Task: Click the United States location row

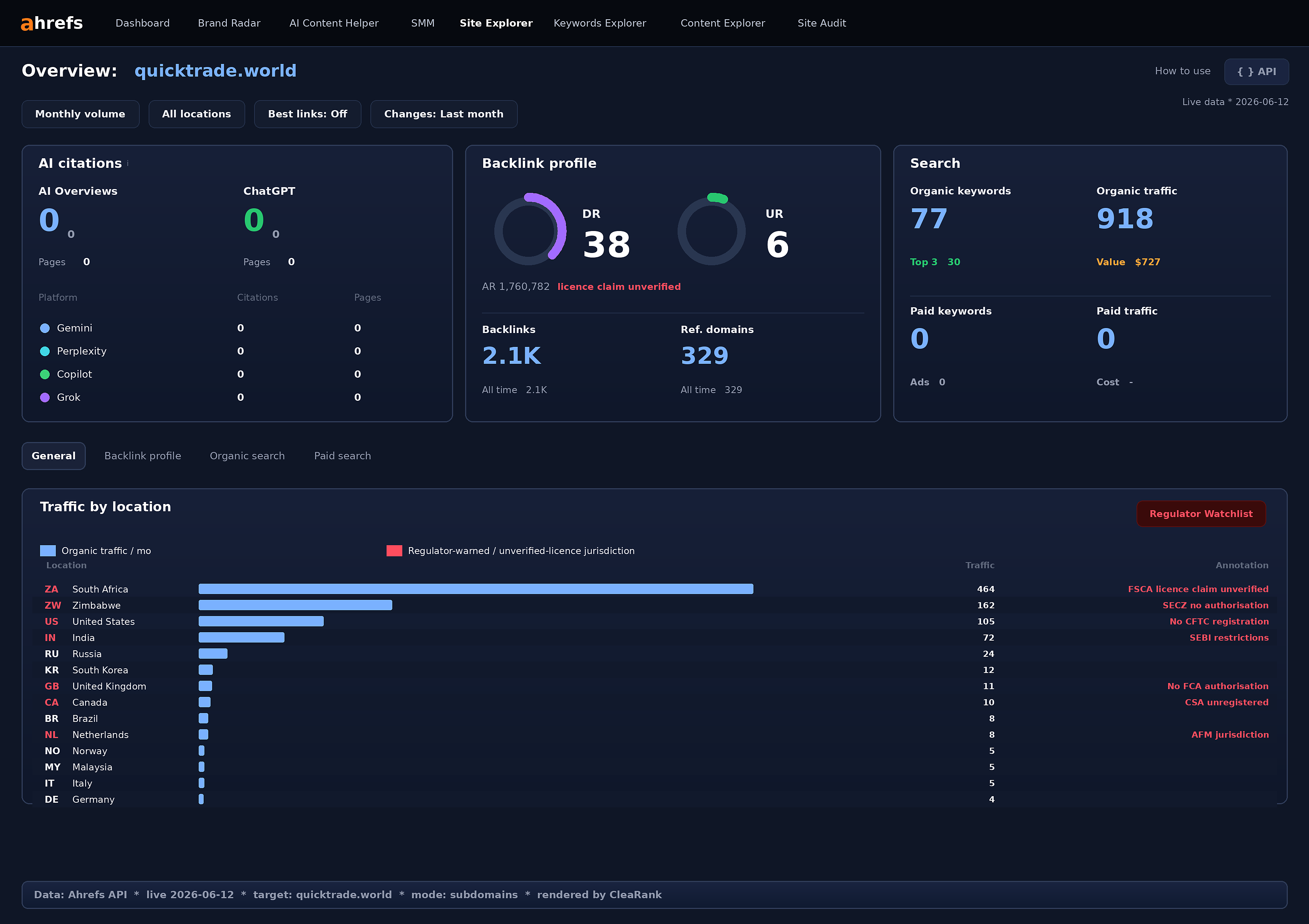Action: pyautogui.click(x=654, y=622)
